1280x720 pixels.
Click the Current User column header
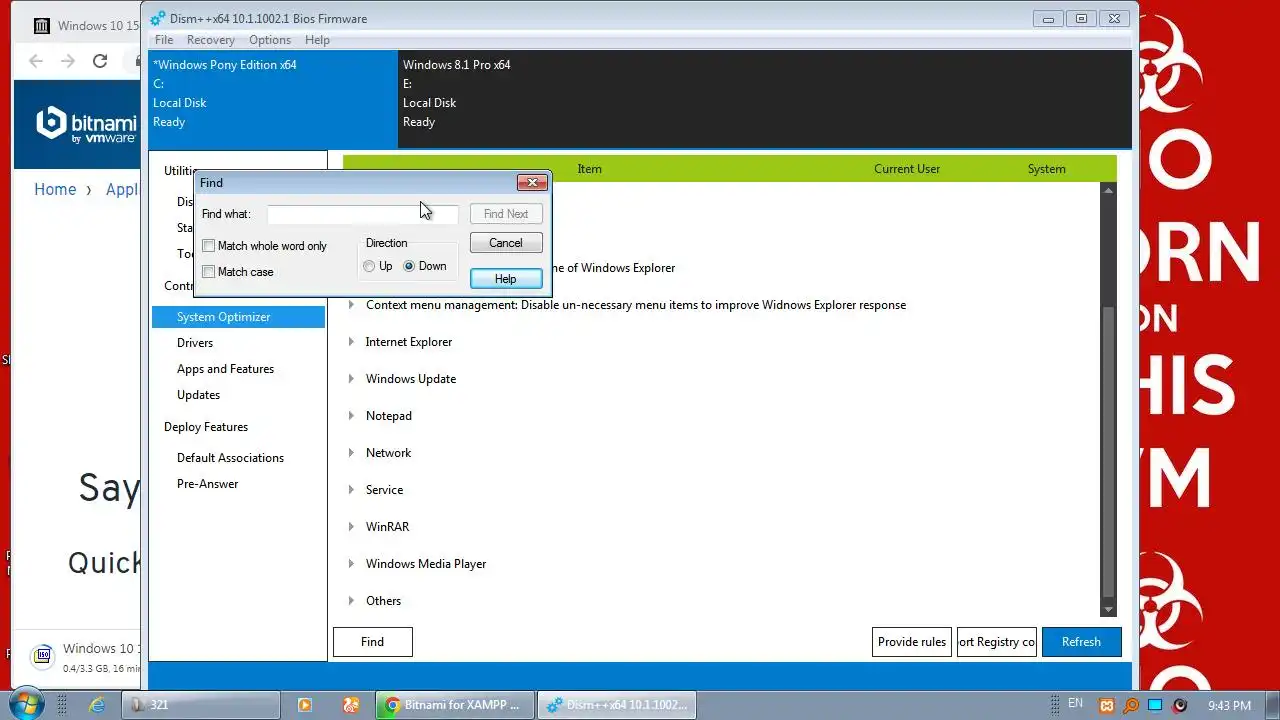907,169
